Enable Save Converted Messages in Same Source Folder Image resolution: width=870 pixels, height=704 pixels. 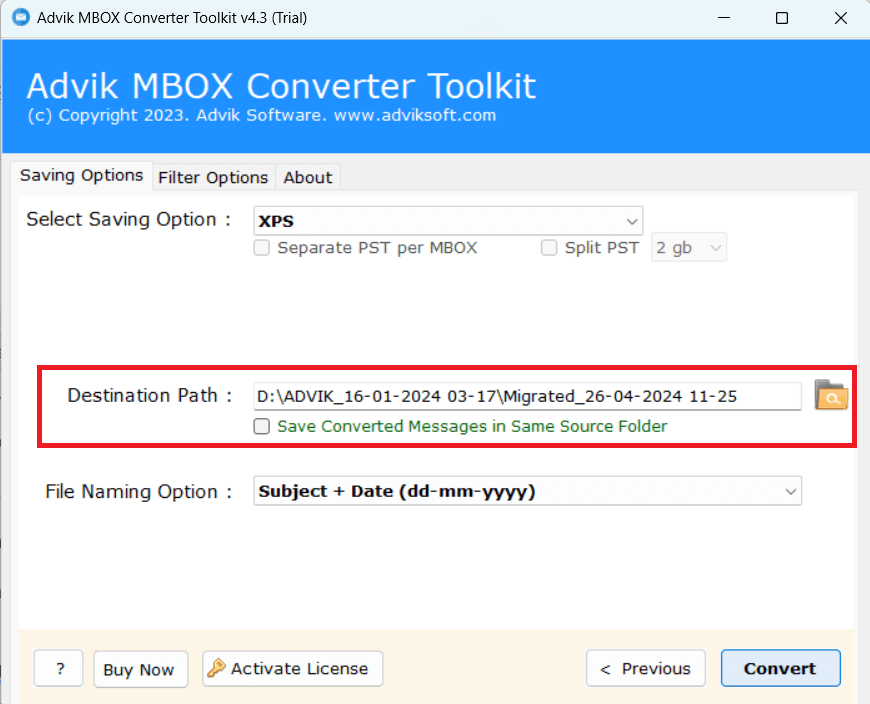(x=262, y=426)
